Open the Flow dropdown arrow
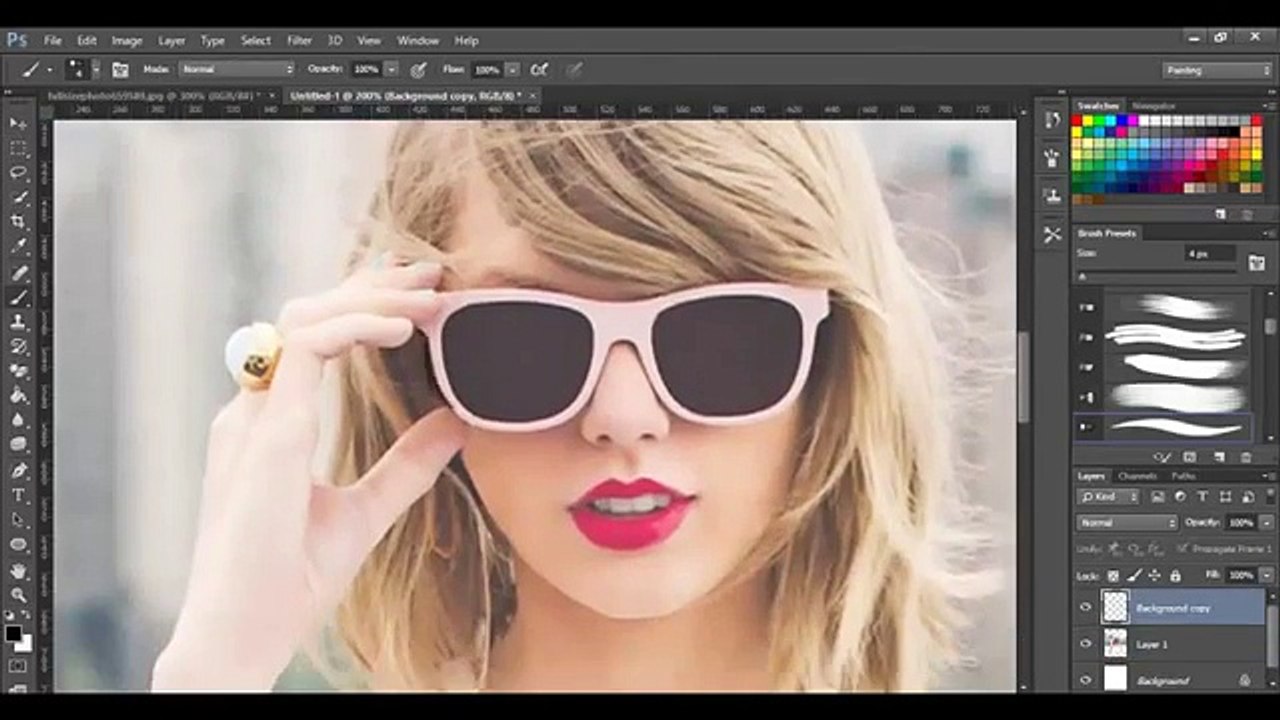 512,70
